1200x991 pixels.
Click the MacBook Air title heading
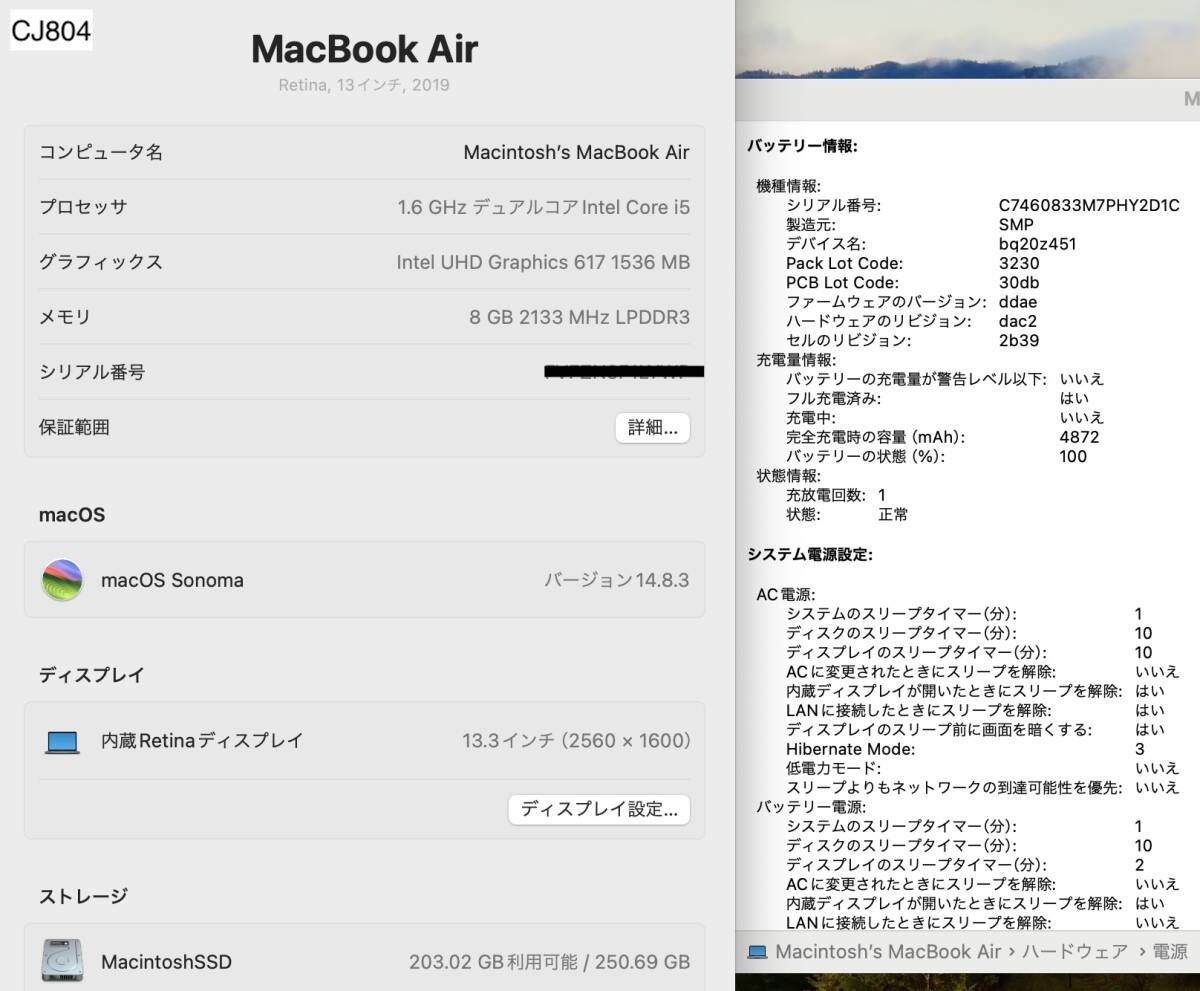click(364, 48)
